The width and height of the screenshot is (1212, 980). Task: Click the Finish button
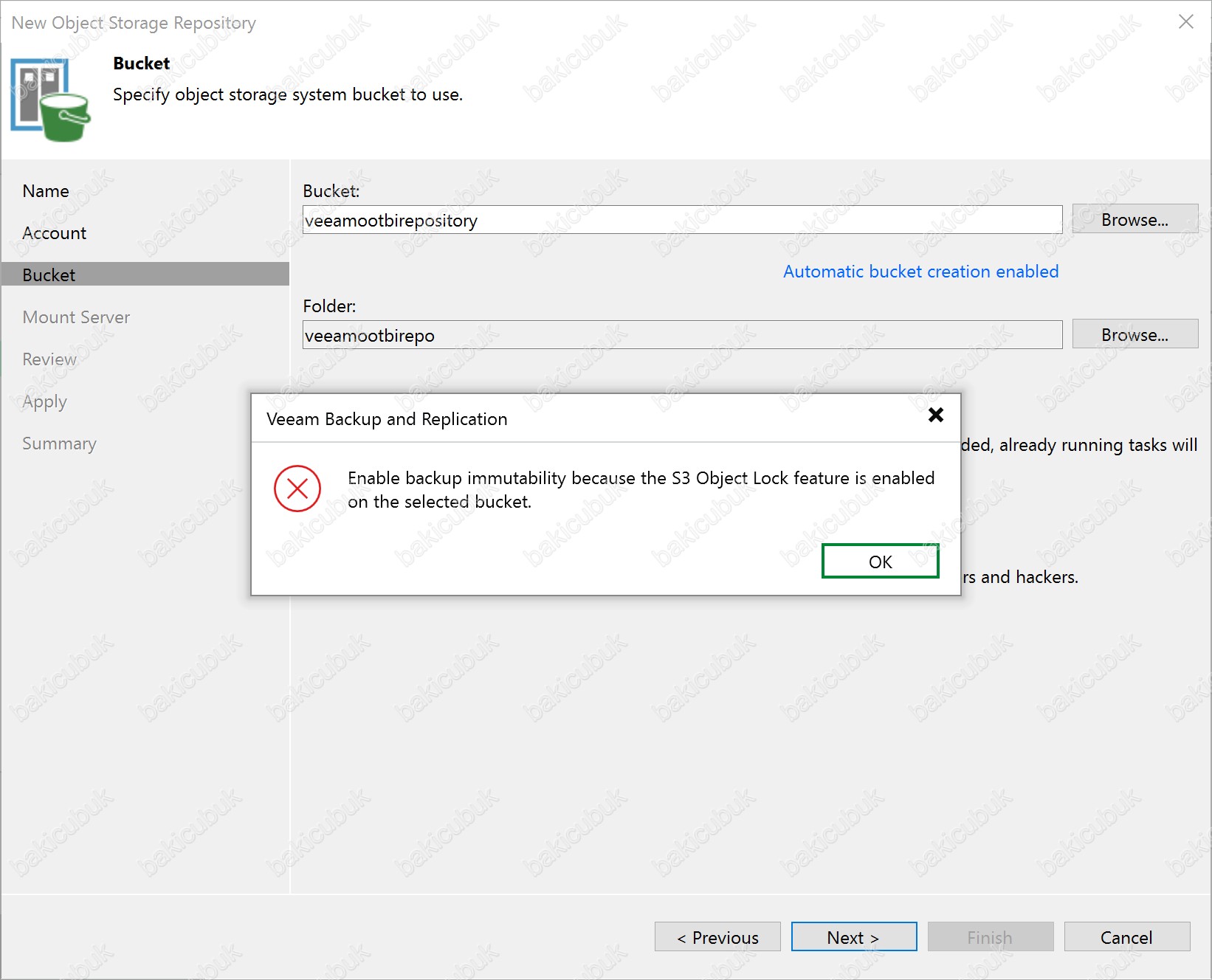(x=991, y=937)
